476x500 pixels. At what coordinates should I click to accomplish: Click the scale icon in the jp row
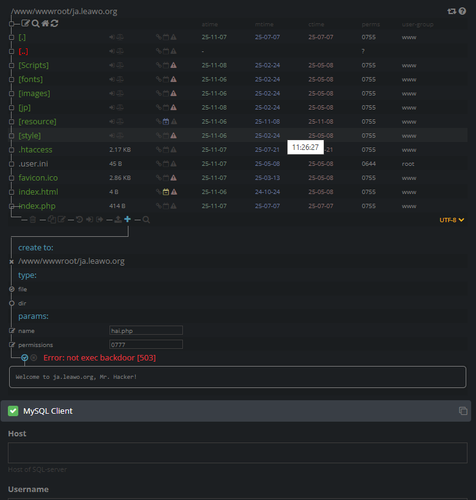click(120, 108)
